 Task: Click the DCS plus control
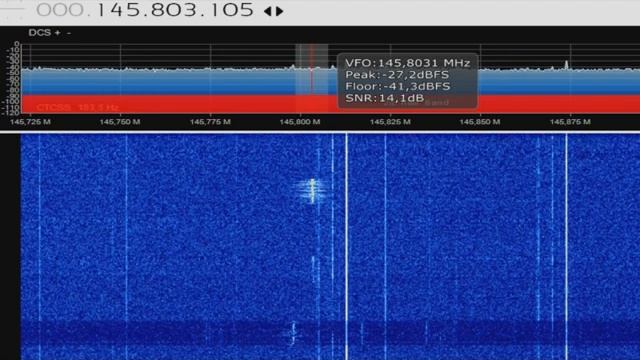pyautogui.click(x=58, y=33)
